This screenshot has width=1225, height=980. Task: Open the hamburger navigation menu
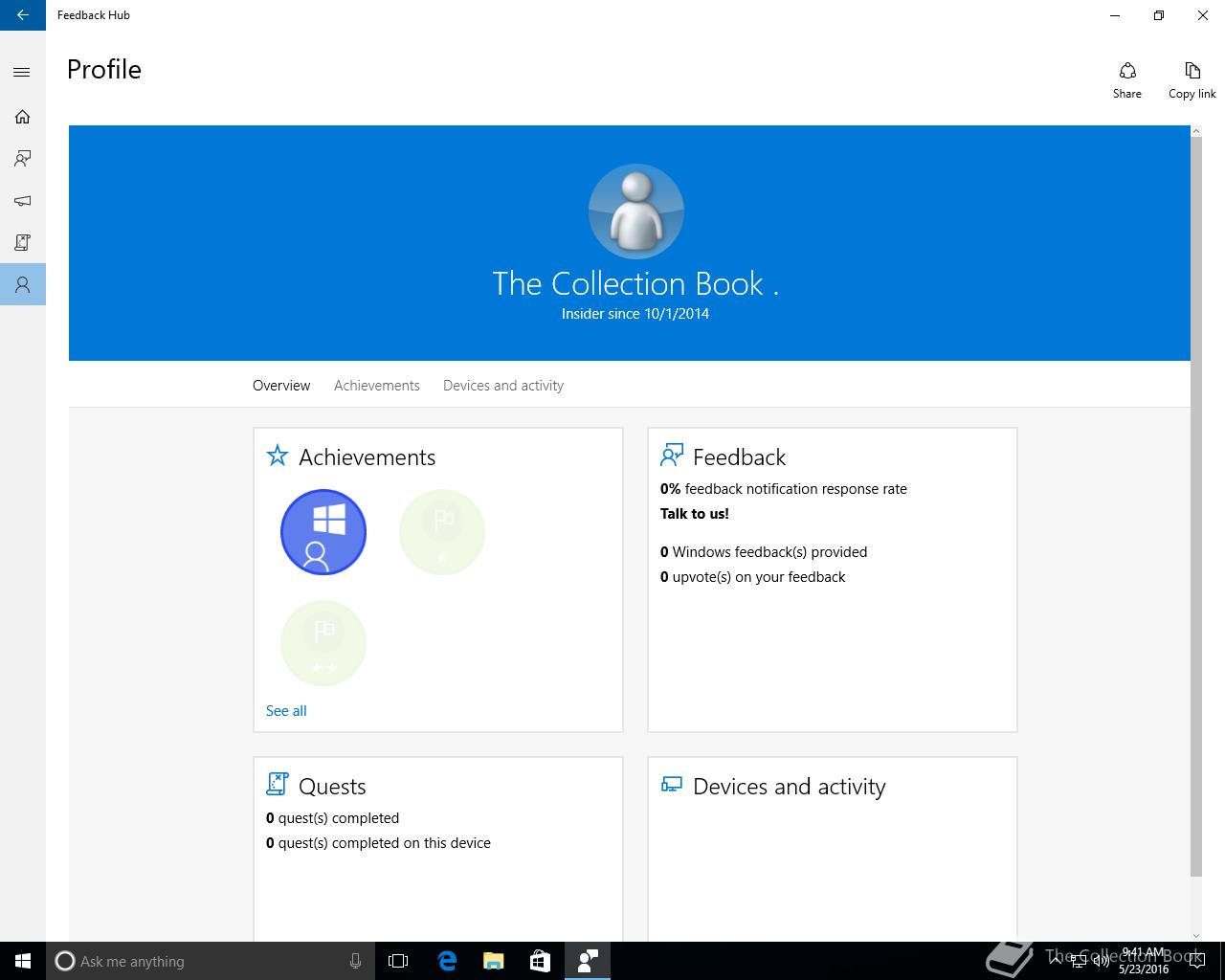click(23, 73)
